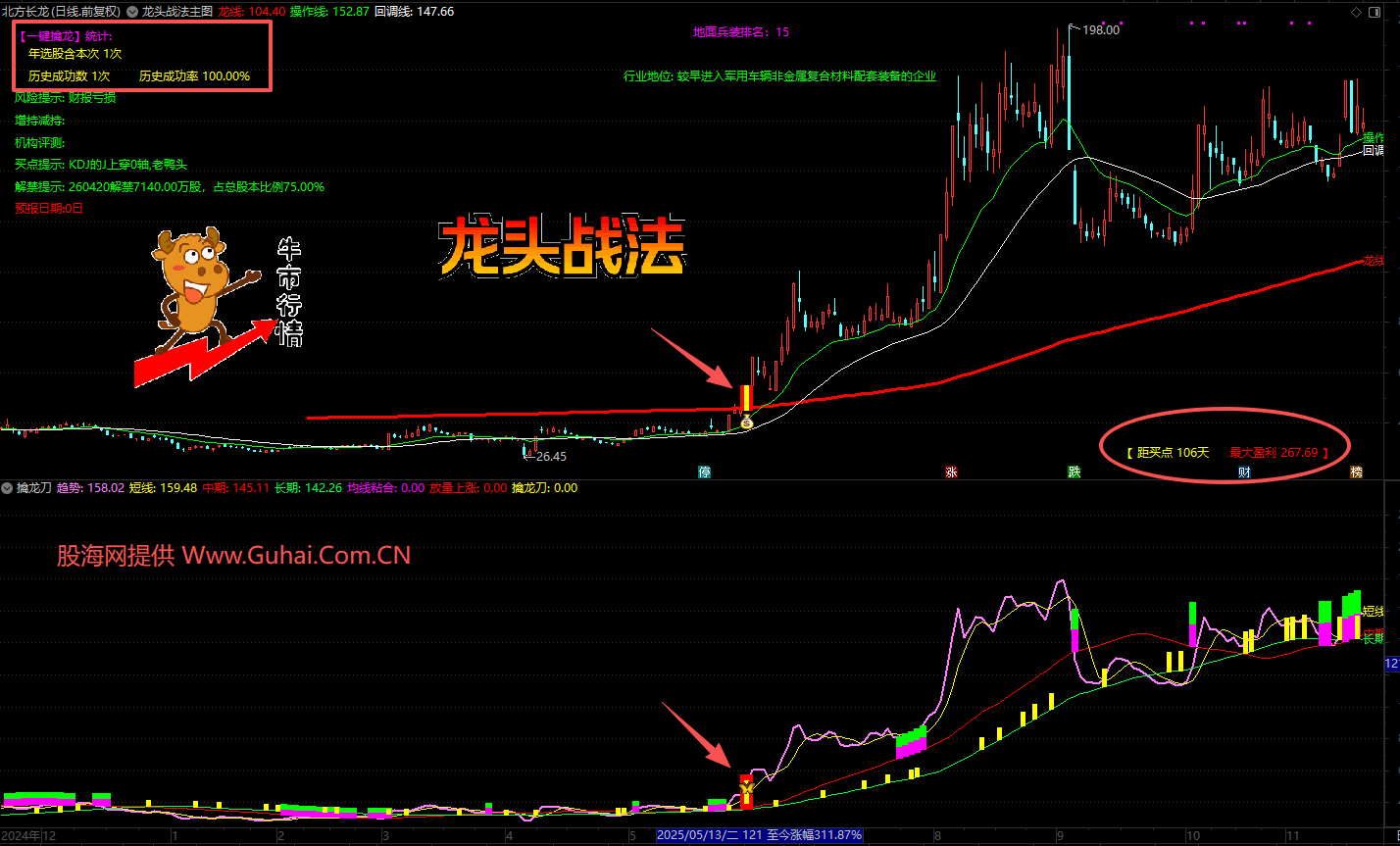
Task: Click the blue 财 event marker
Action: click(1244, 472)
